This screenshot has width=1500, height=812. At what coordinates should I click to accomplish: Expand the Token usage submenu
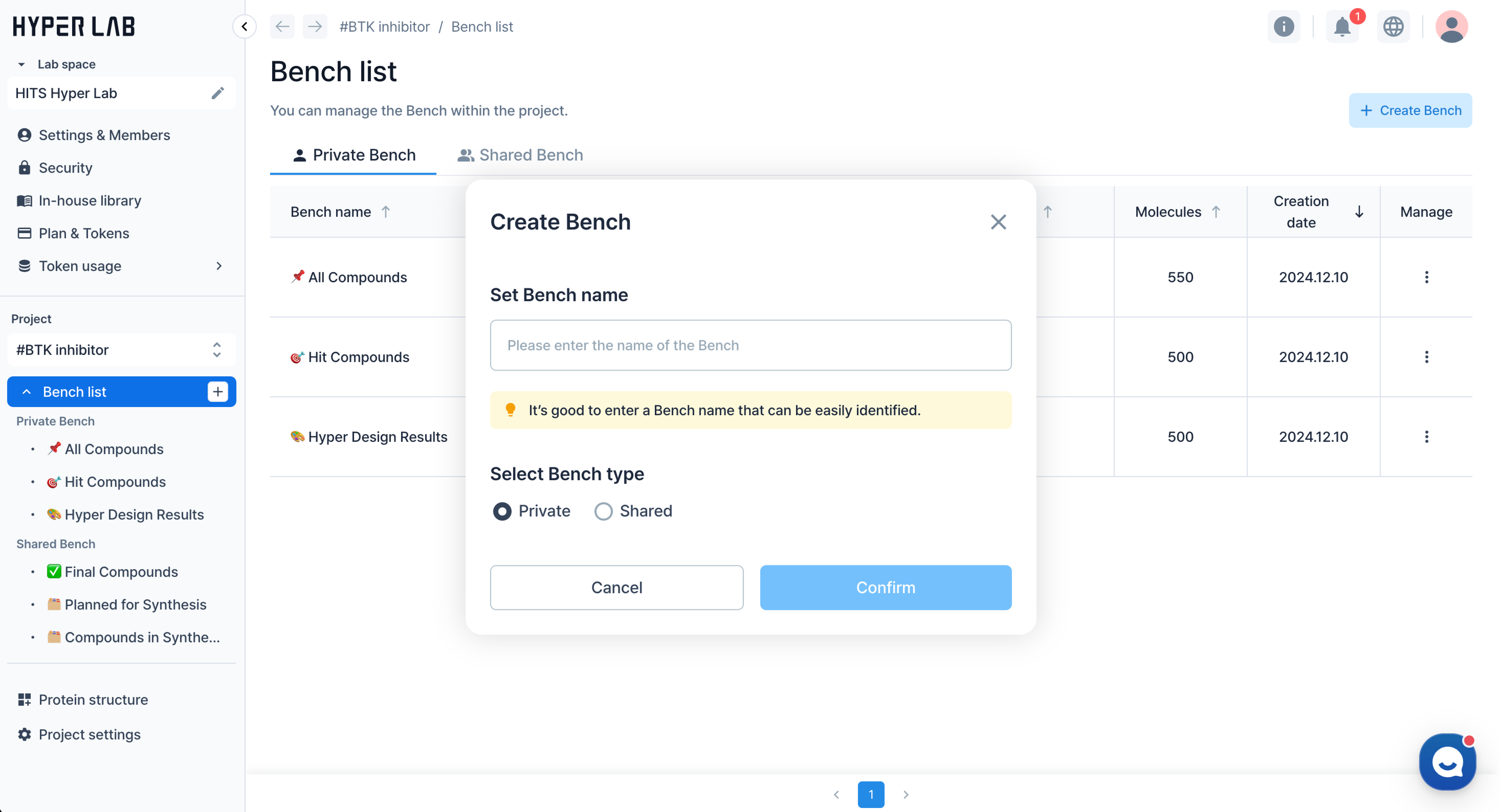[x=219, y=266]
